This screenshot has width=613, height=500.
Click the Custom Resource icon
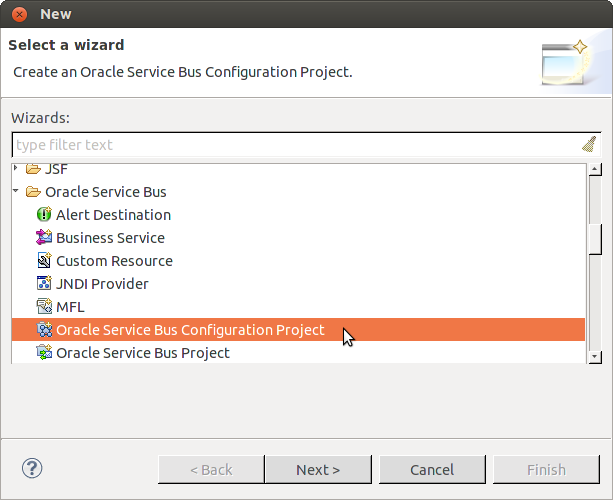point(44,261)
